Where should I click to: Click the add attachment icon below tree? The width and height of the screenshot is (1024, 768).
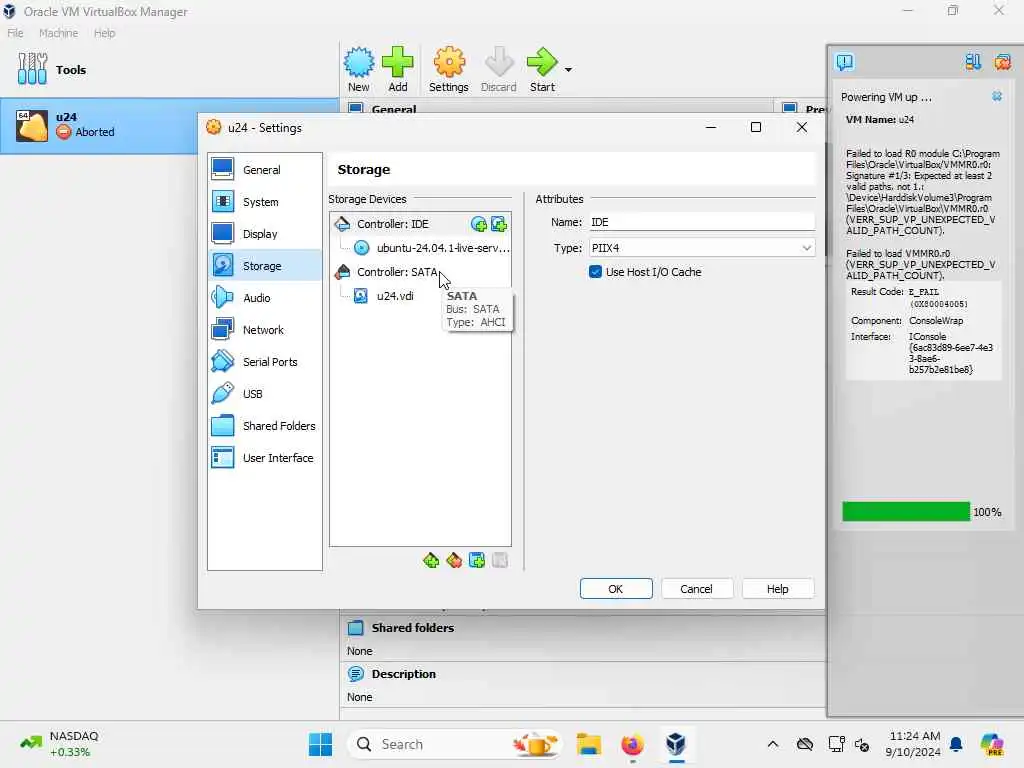click(477, 560)
